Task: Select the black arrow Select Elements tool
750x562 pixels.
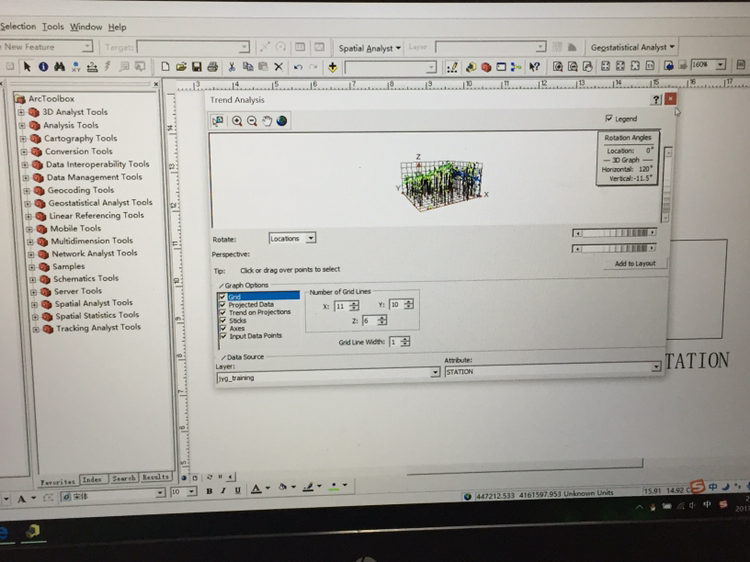Action: pos(27,66)
